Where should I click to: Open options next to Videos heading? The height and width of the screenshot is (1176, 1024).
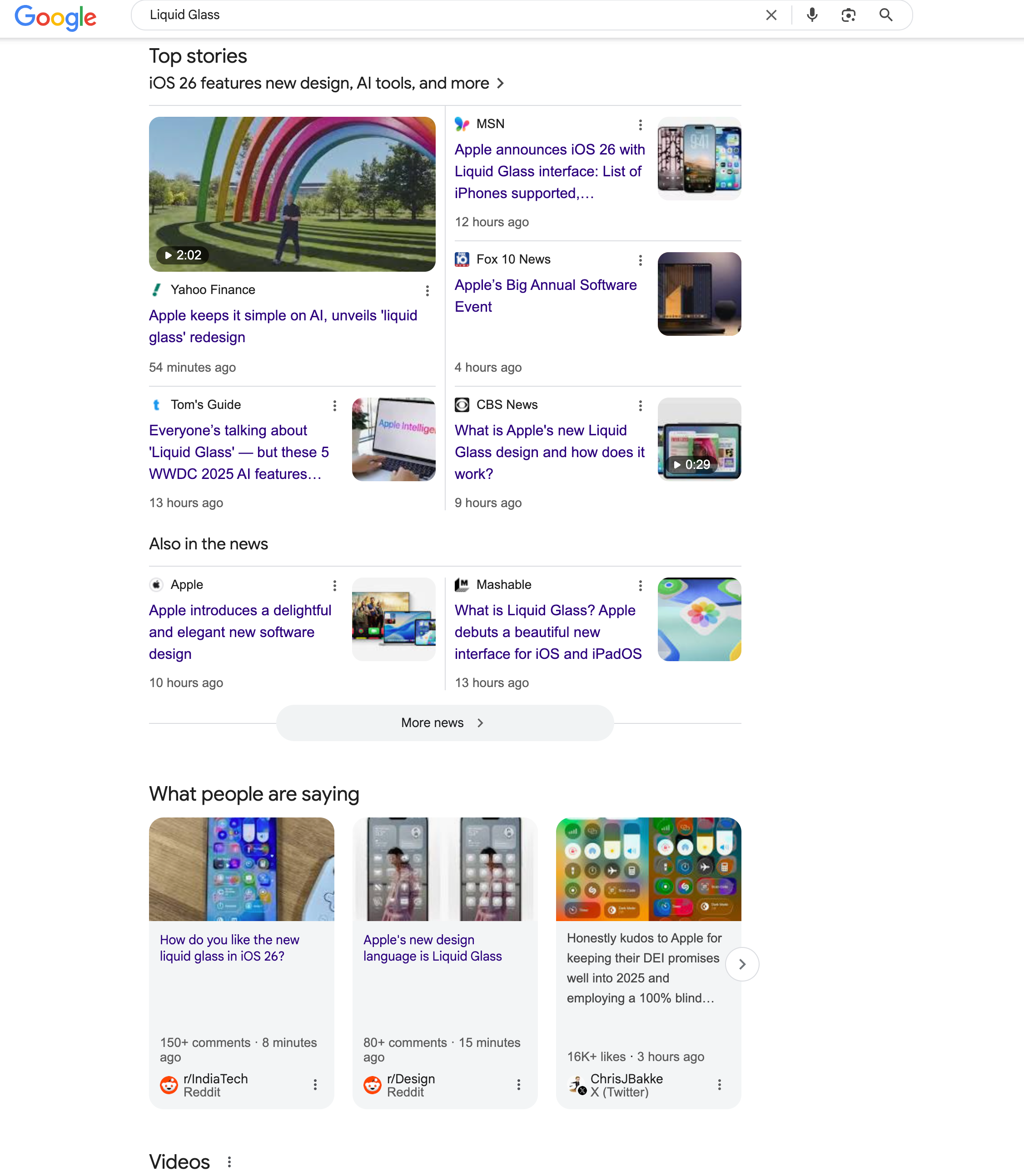(229, 1162)
